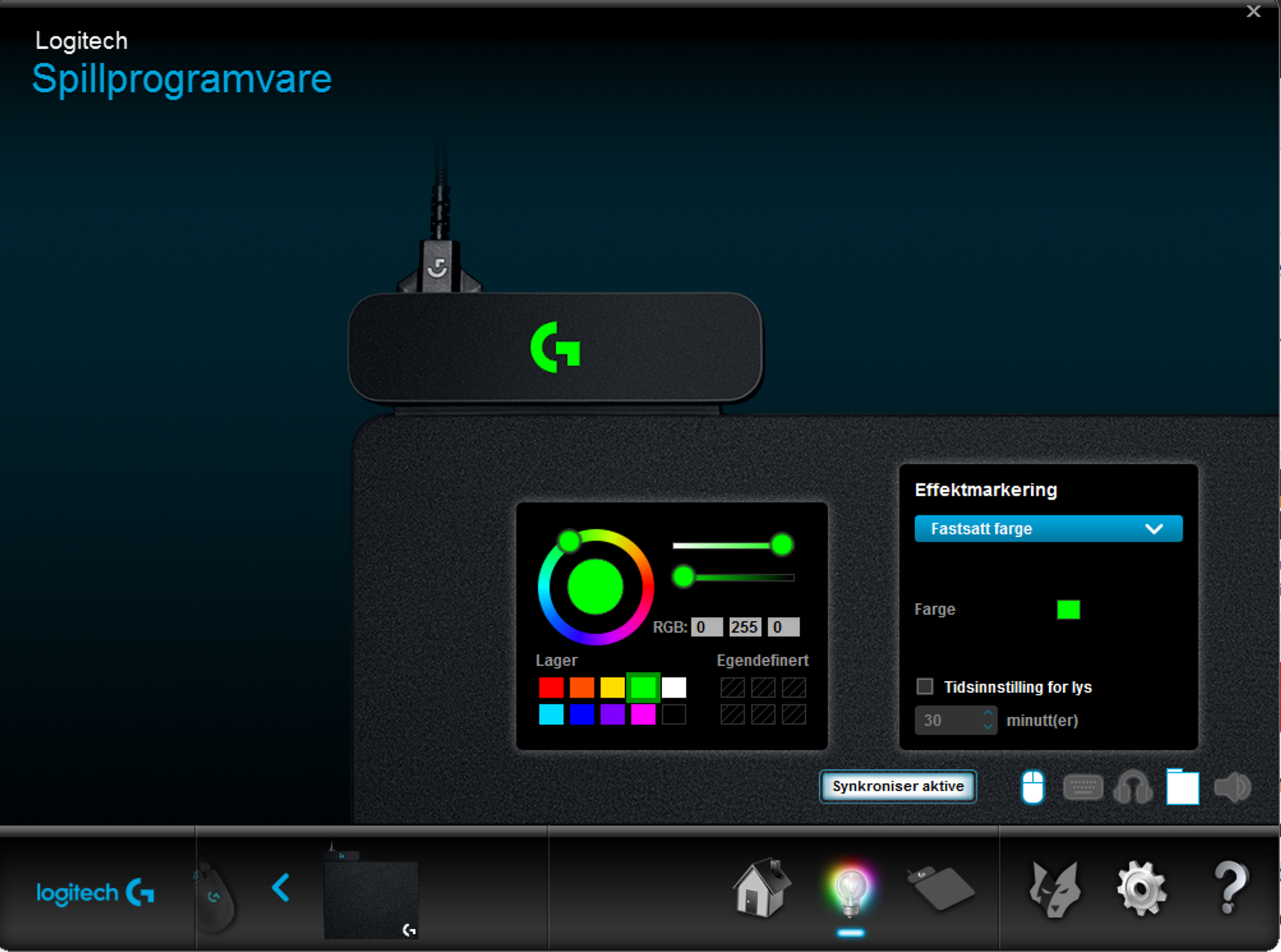
Task: Click the bottom-right Egendefinert custom slot
Action: [794, 714]
